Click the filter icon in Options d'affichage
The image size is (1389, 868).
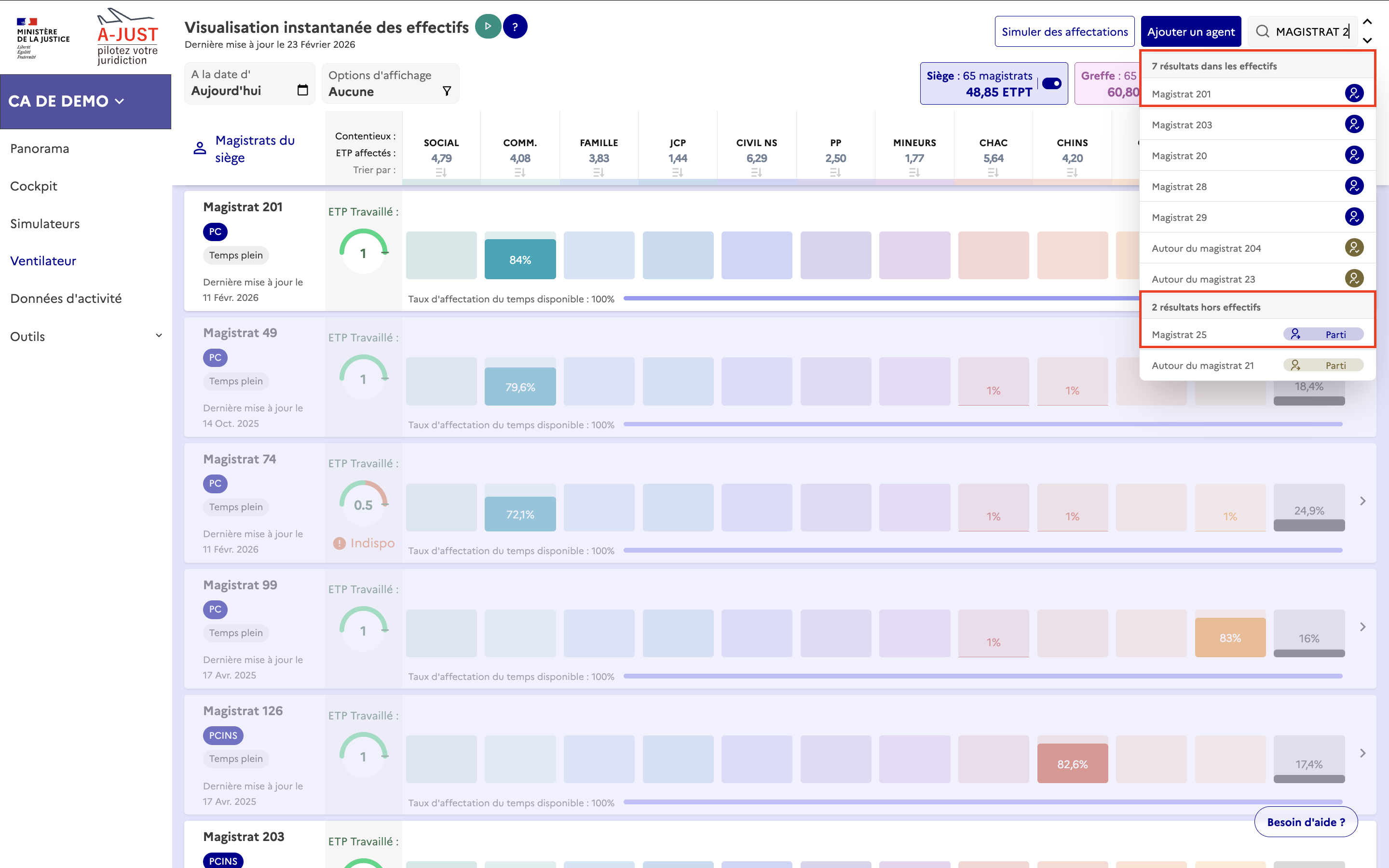point(447,91)
